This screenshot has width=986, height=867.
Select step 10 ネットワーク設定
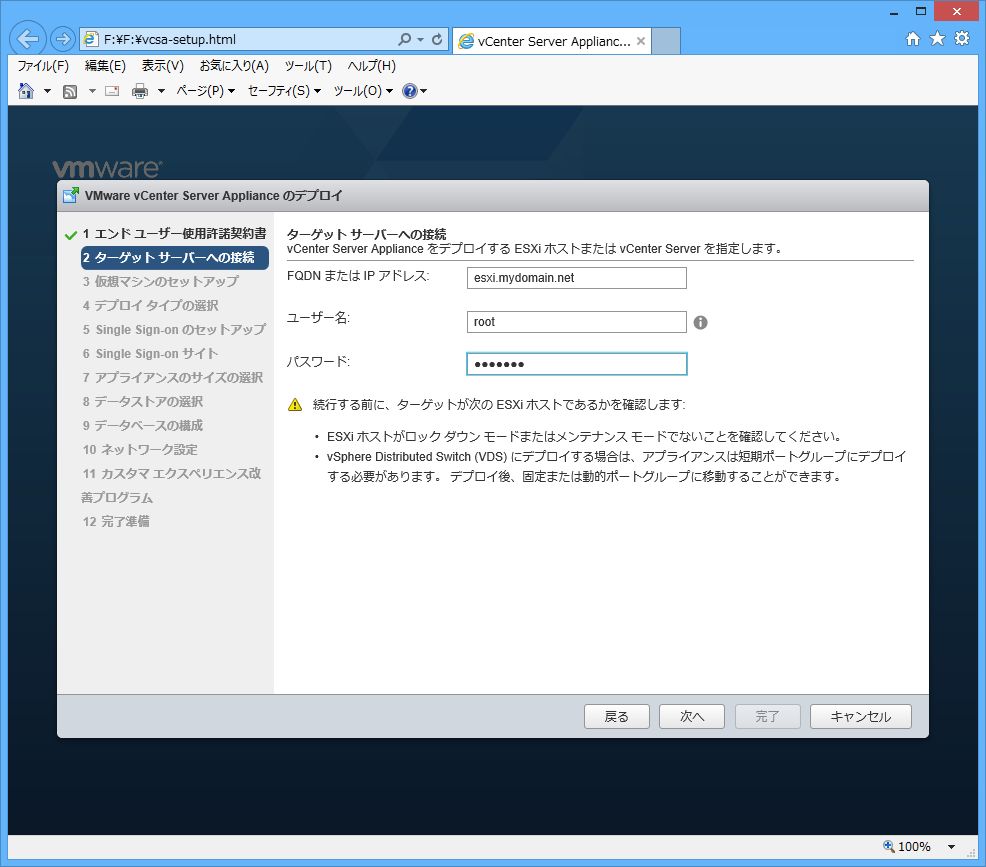(140, 450)
